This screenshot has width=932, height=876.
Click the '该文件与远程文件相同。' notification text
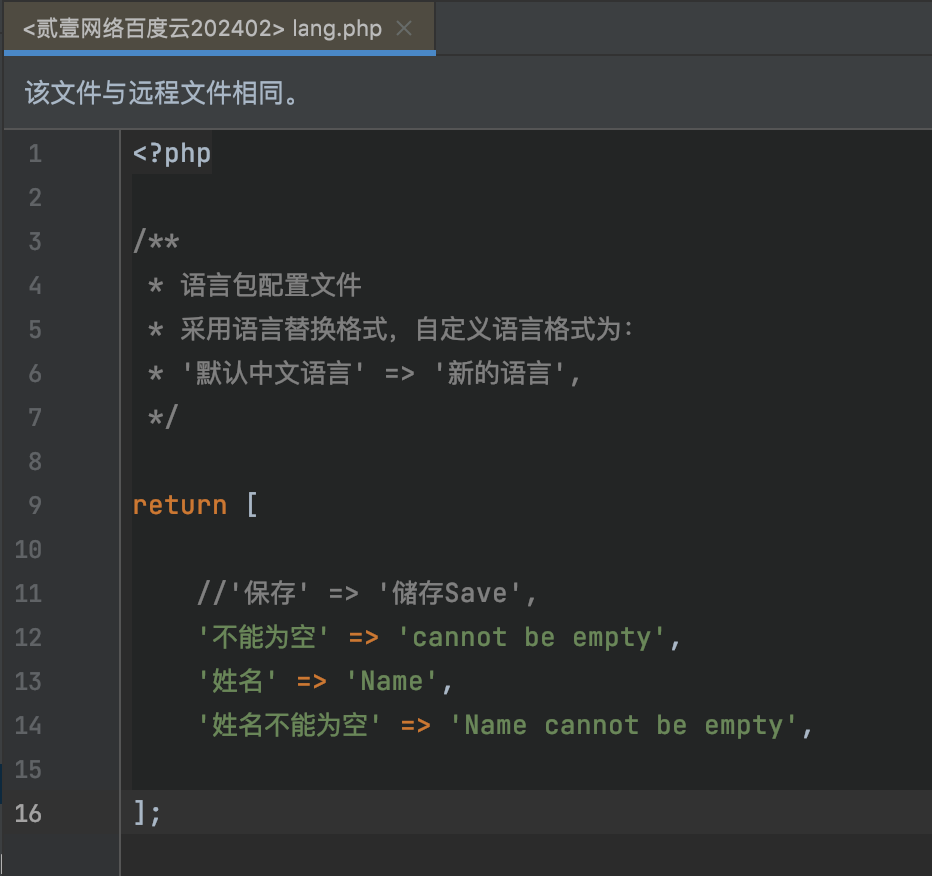[x=161, y=93]
